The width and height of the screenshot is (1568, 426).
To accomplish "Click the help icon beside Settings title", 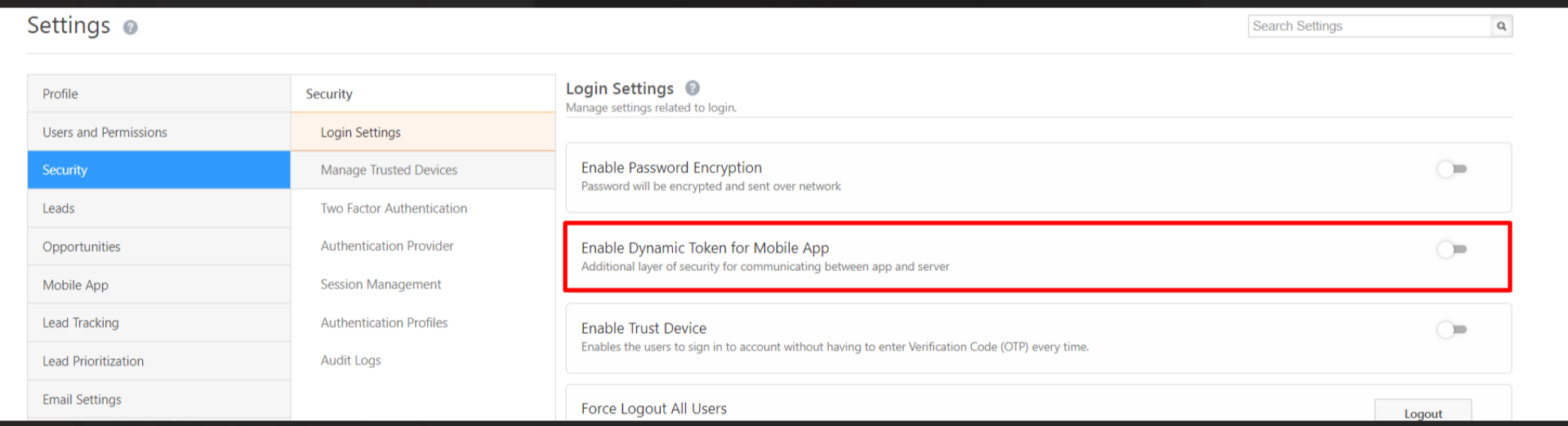I will (x=131, y=28).
